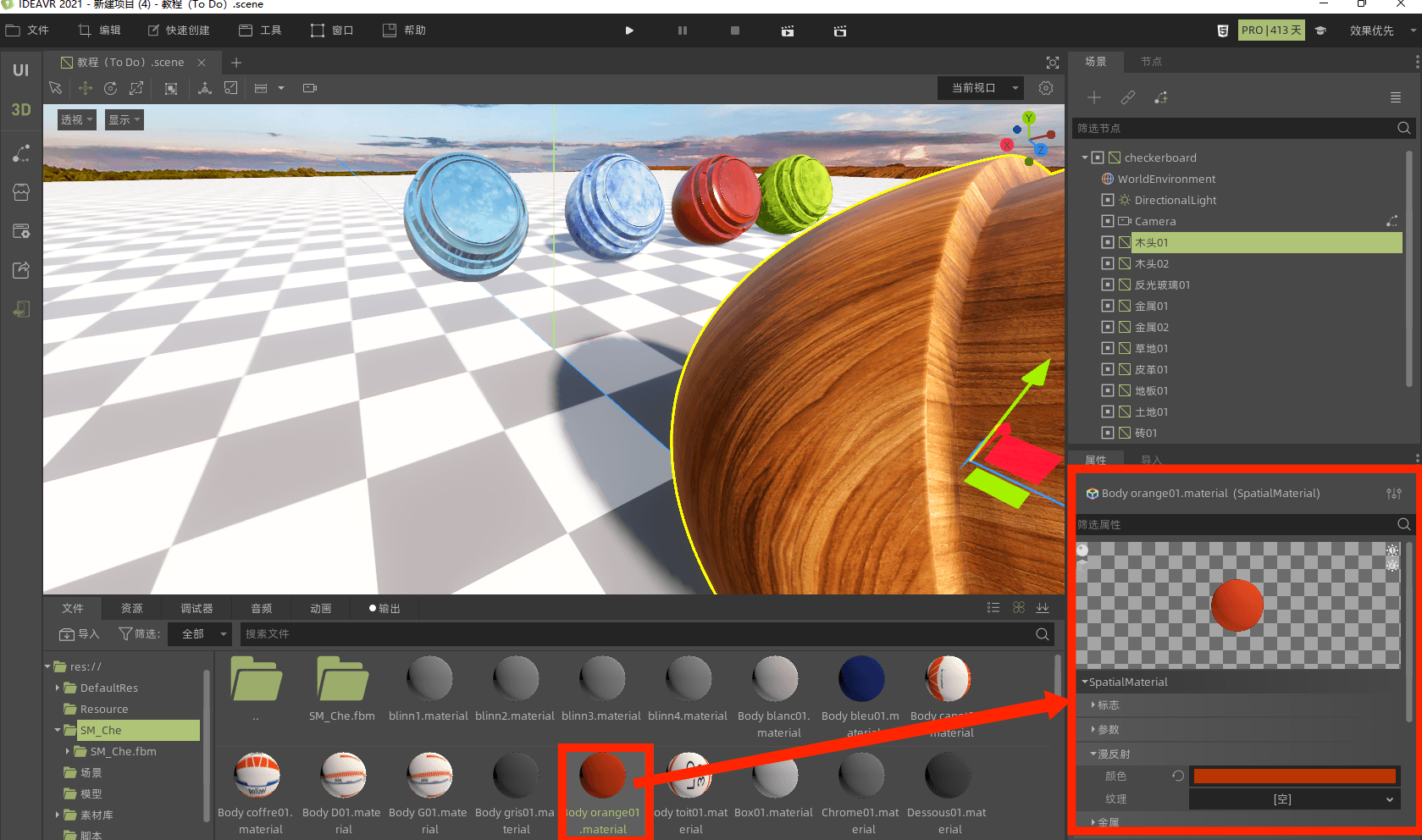This screenshot has height=840, width=1422.
Task: Select the 输出 output tab
Action: tap(385, 608)
